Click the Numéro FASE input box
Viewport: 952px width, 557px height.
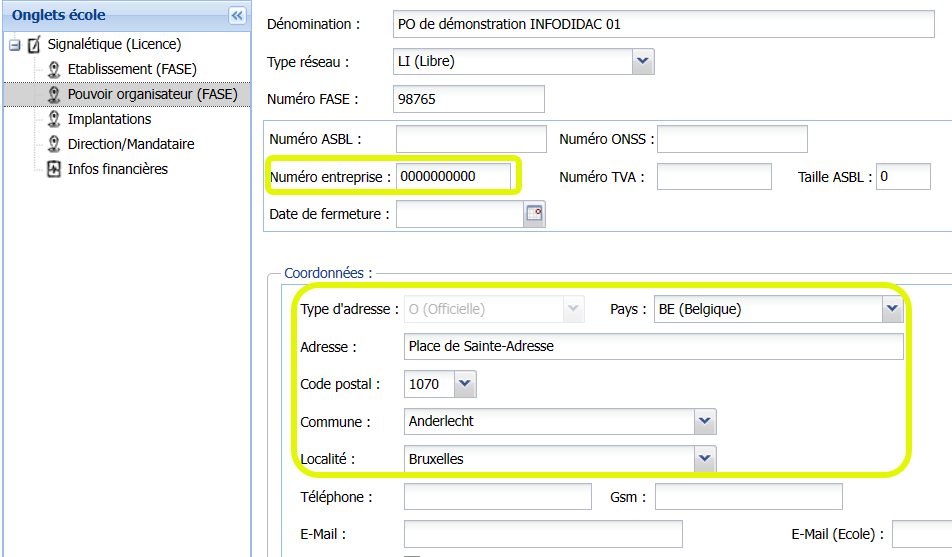tap(469, 99)
